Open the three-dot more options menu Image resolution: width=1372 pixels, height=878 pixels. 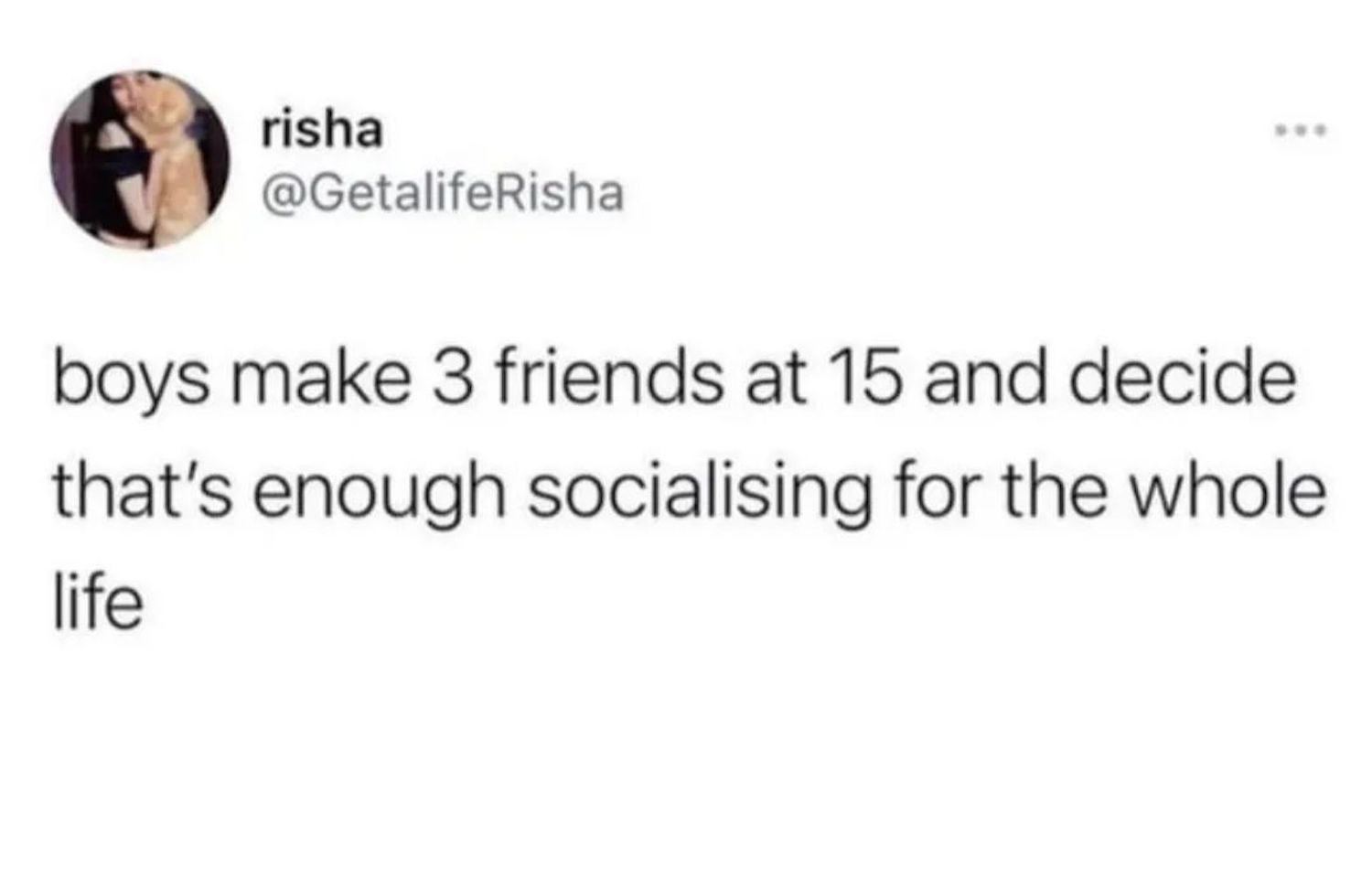tap(1301, 134)
